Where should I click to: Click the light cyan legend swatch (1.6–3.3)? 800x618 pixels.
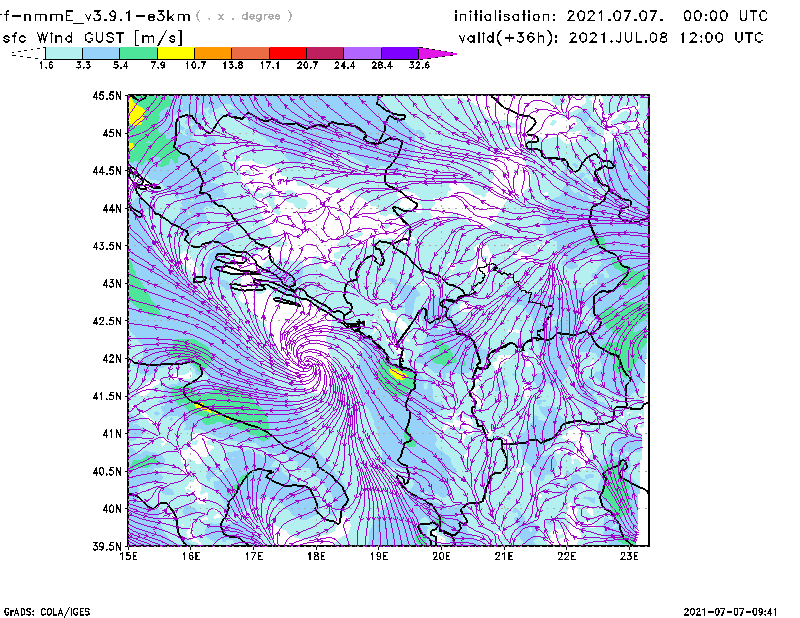coord(64,53)
